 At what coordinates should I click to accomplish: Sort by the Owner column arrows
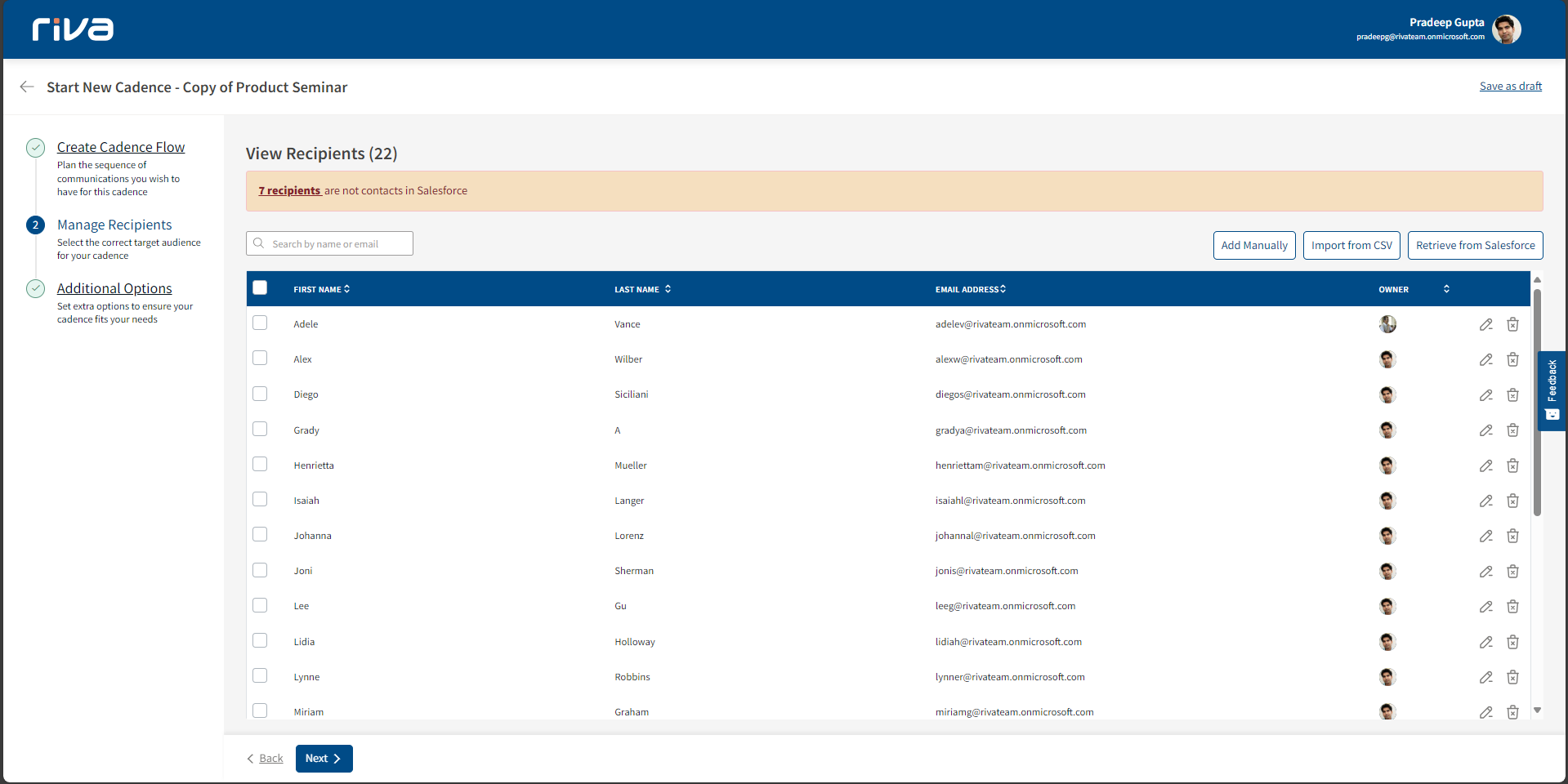pyautogui.click(x=1446, y=289)
